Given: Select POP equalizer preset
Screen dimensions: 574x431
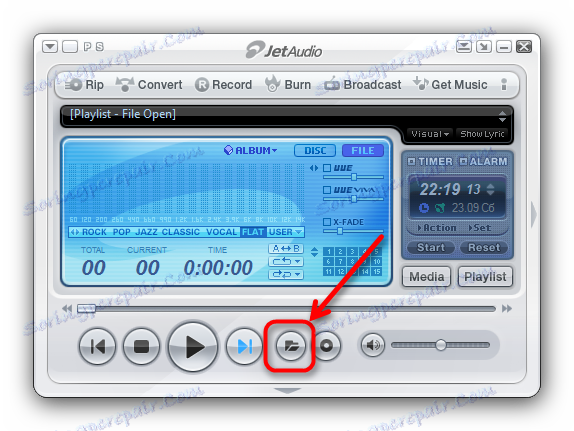Looking at the screenshot, I should (122, 232).
